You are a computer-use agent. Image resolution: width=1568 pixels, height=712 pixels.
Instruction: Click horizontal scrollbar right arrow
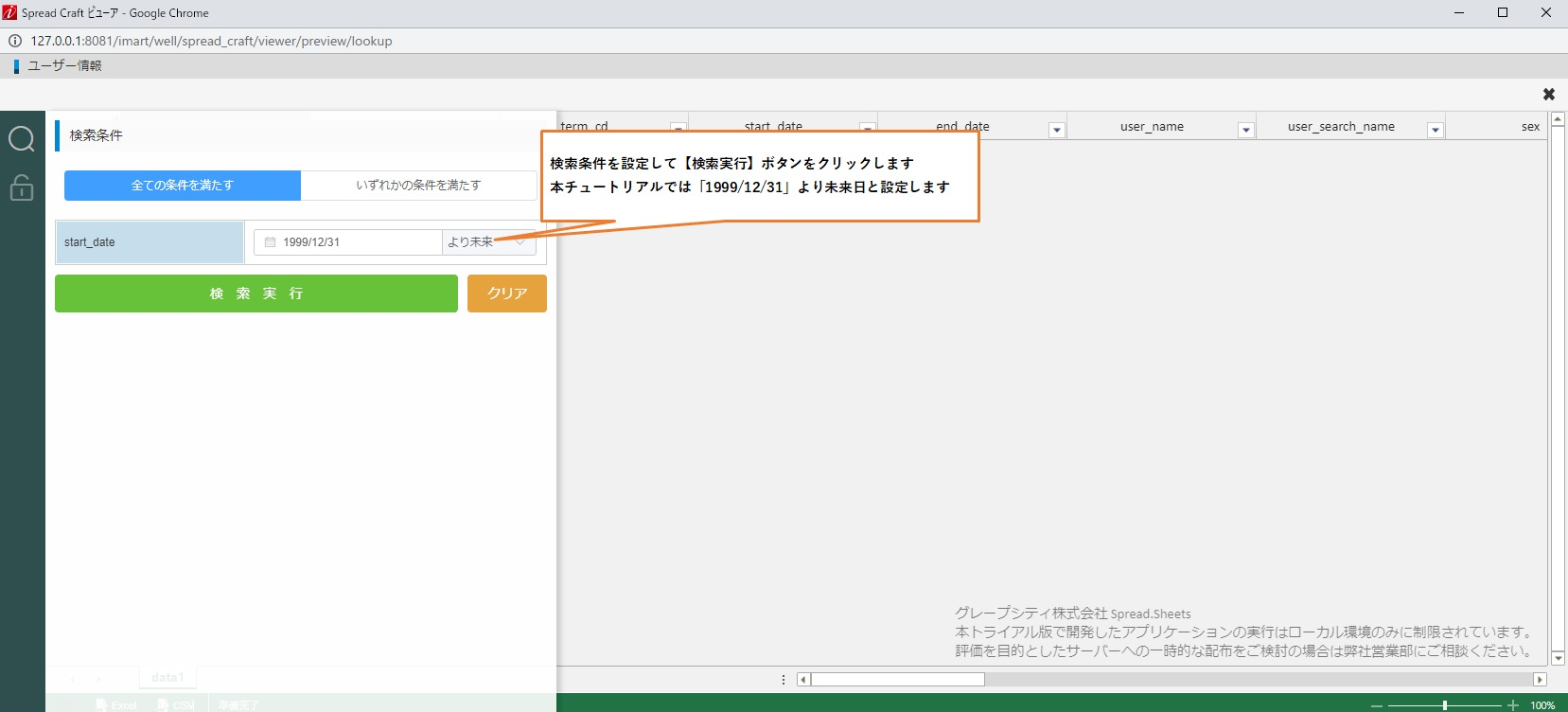pyautogui.click(x=1540, y=679)
